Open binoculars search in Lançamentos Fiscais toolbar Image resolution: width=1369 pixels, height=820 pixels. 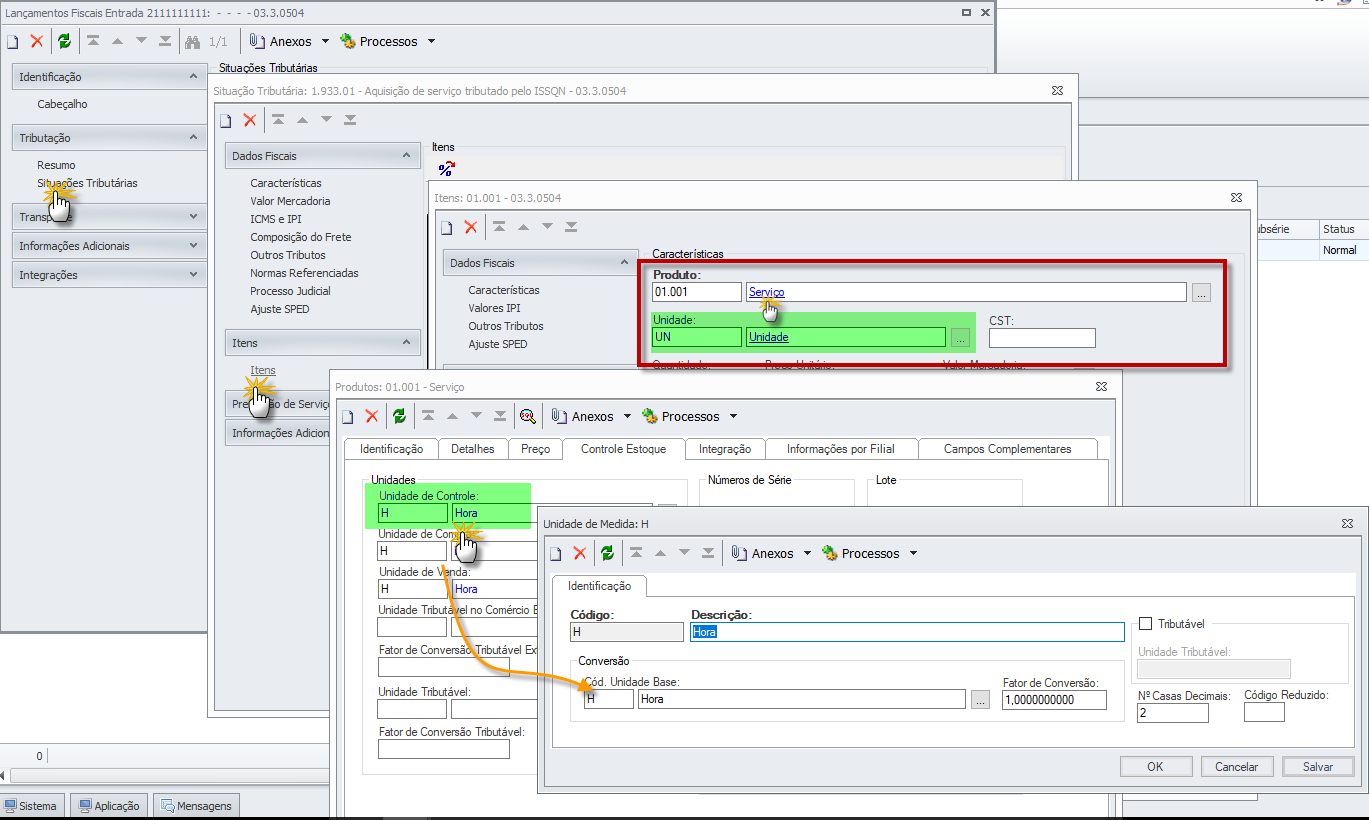192,42
